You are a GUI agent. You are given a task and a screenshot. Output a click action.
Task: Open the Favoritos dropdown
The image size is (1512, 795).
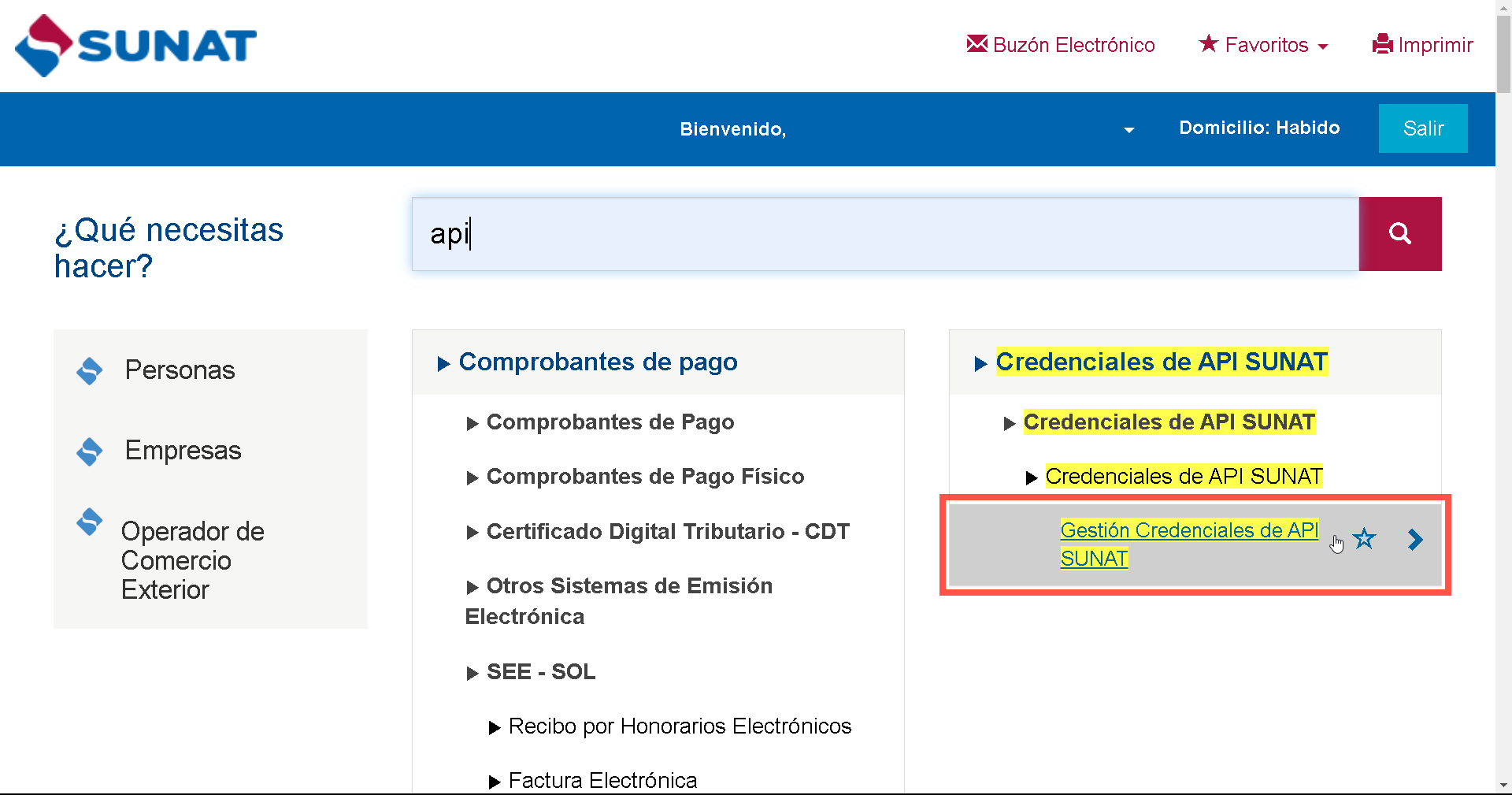pos(1263,45)
